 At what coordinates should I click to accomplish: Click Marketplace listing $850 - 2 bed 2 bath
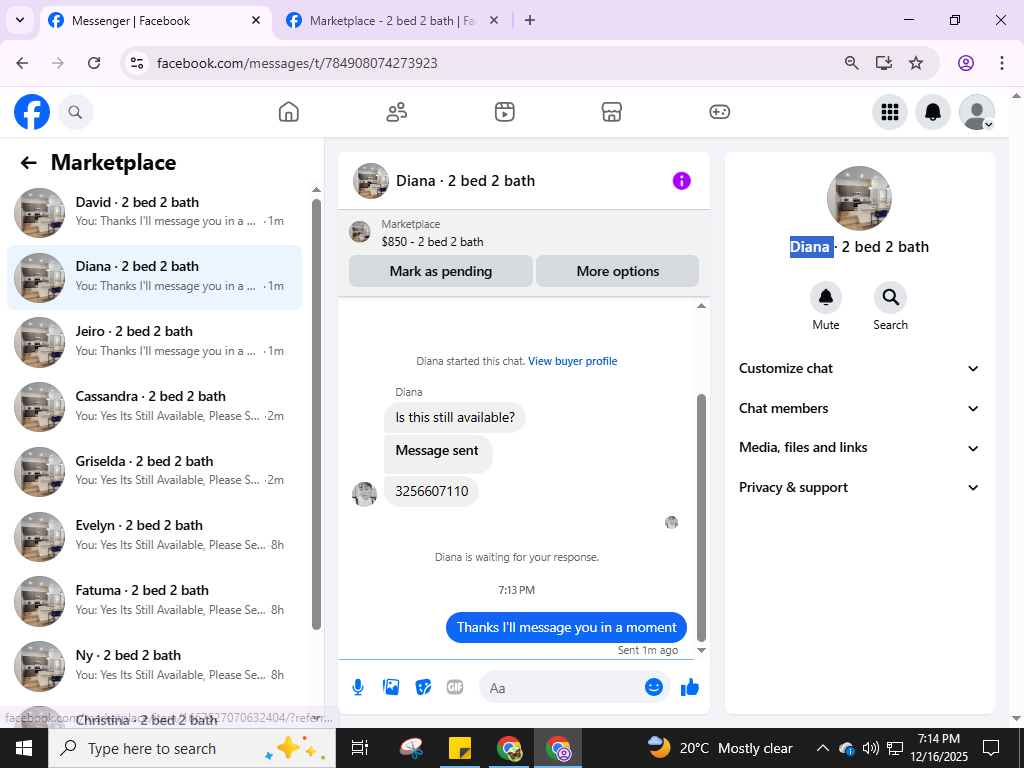coord(432,242)
